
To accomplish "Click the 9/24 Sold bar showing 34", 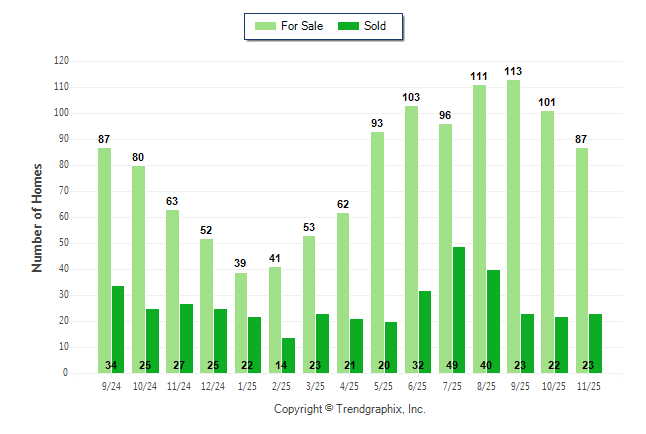I will coord(118,329).
